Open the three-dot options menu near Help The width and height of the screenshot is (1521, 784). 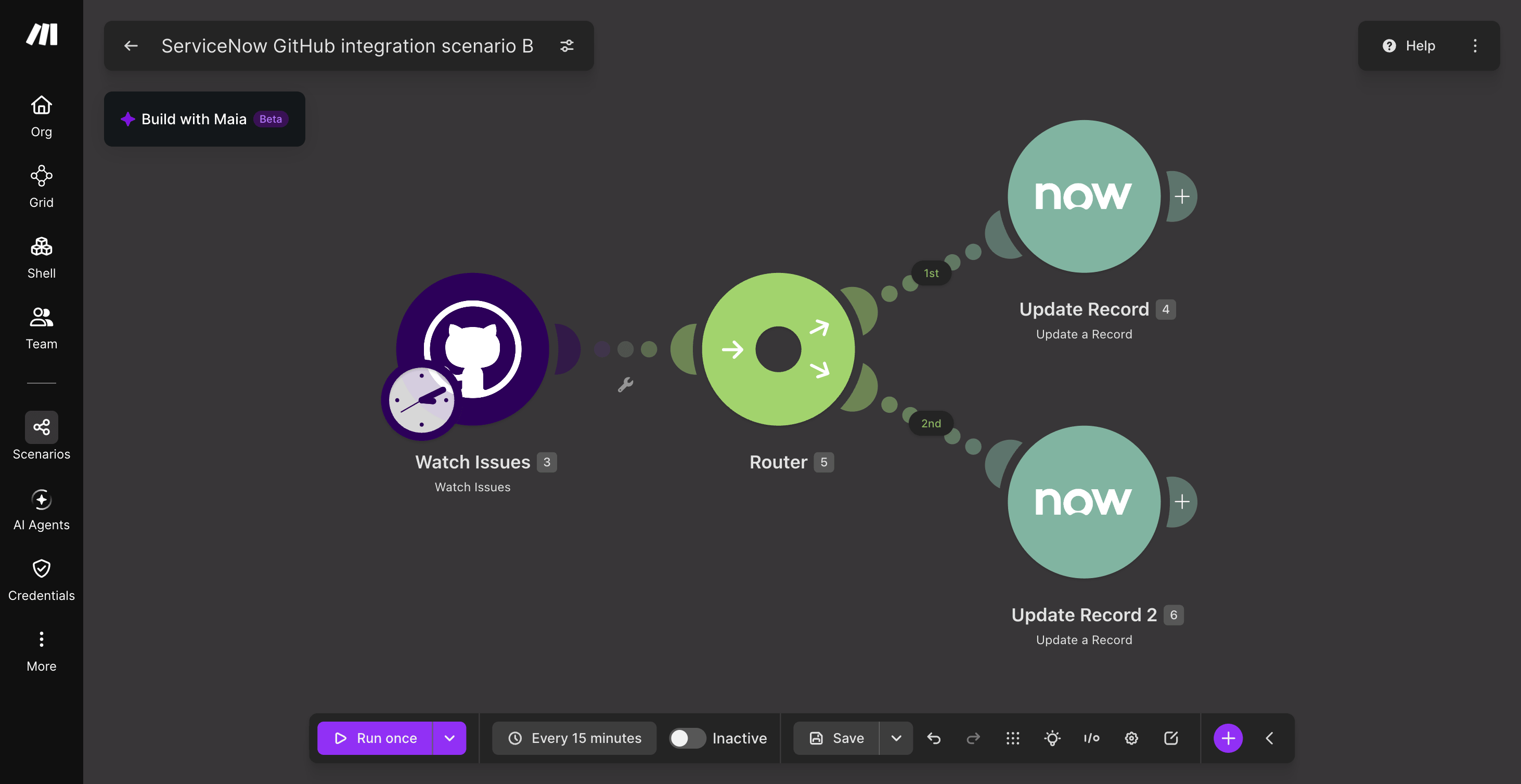click(x=1475, y=45)
